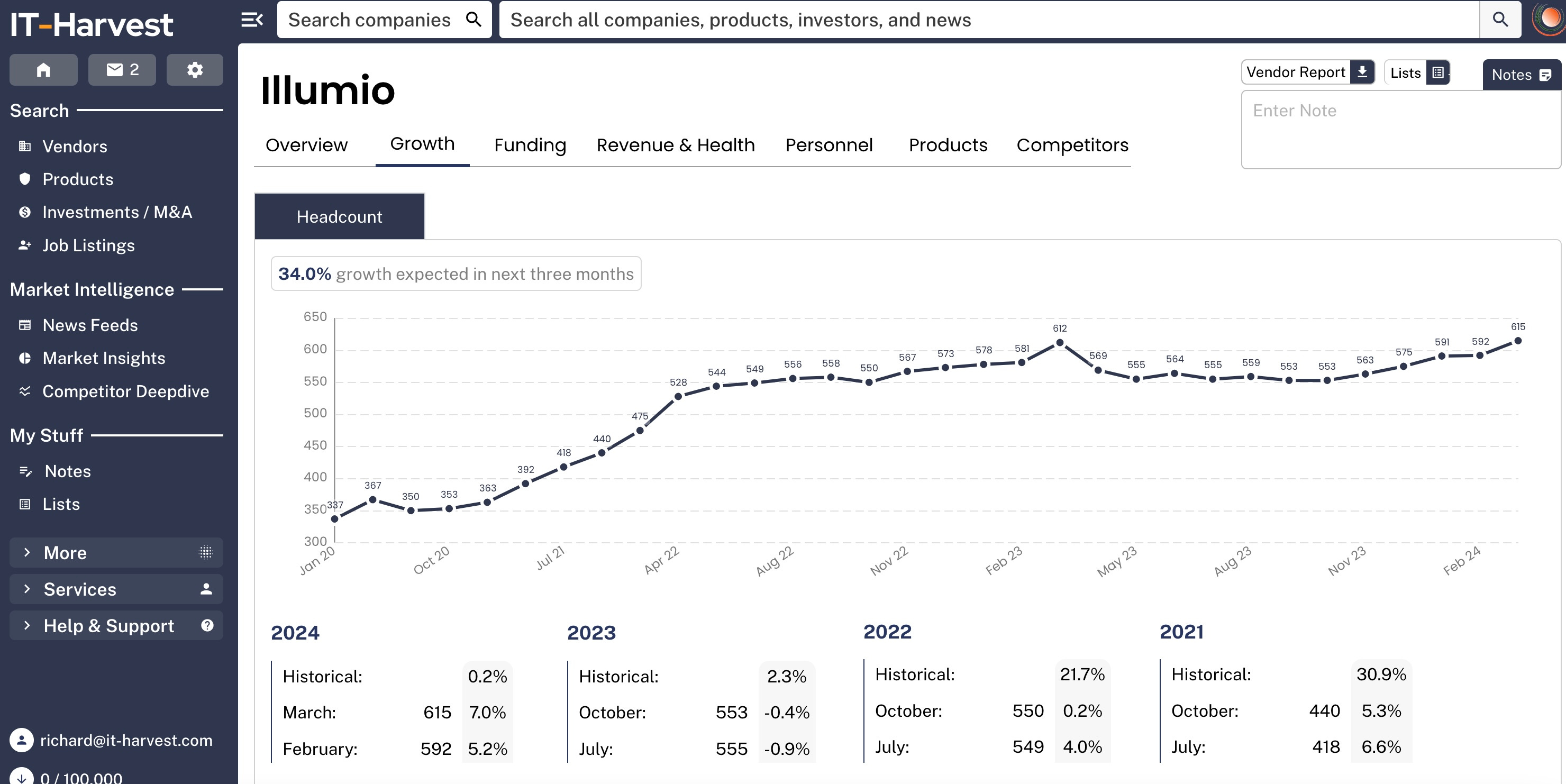The image size is (1566, 784).
Task: Open News Feeds page
Action: click(90, 324)
